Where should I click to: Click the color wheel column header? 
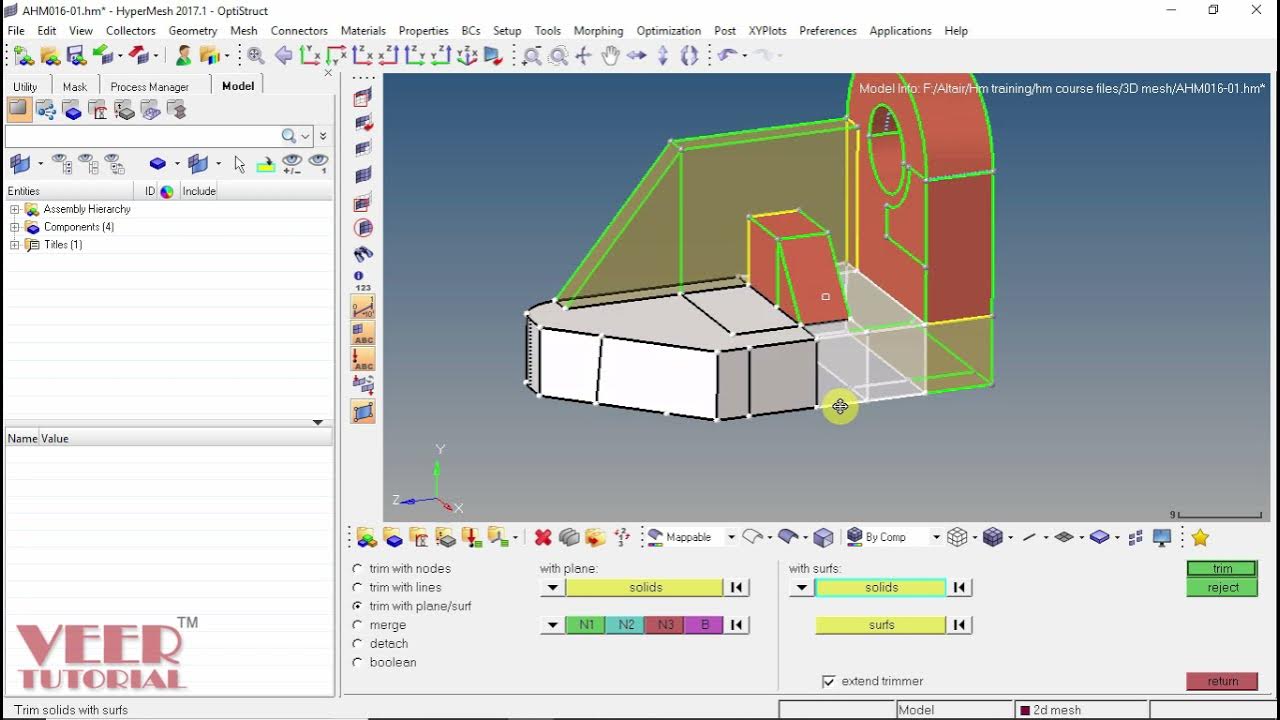(x=167, y=192)
